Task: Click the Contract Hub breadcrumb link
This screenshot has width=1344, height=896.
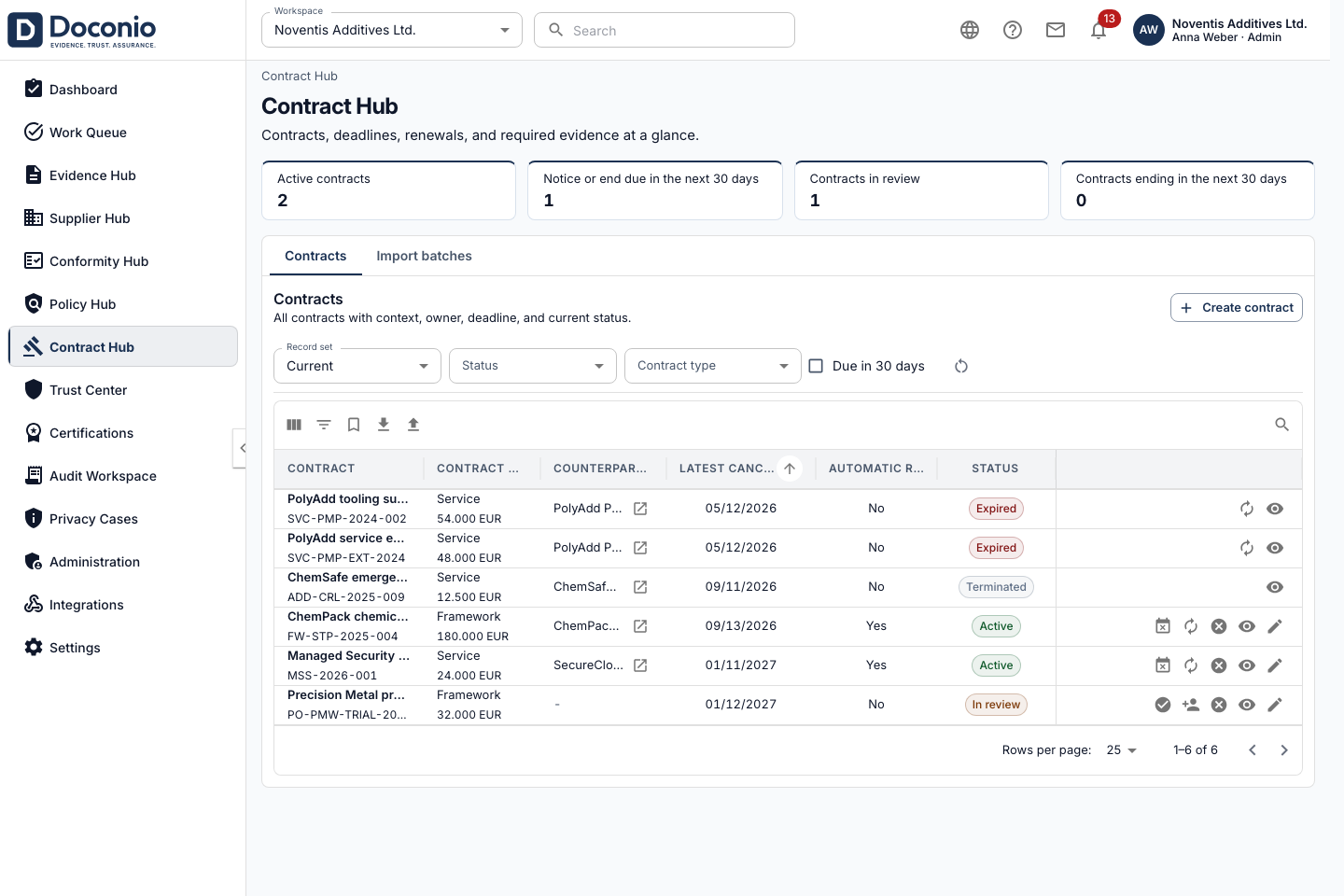Action: tap(300, 77)
